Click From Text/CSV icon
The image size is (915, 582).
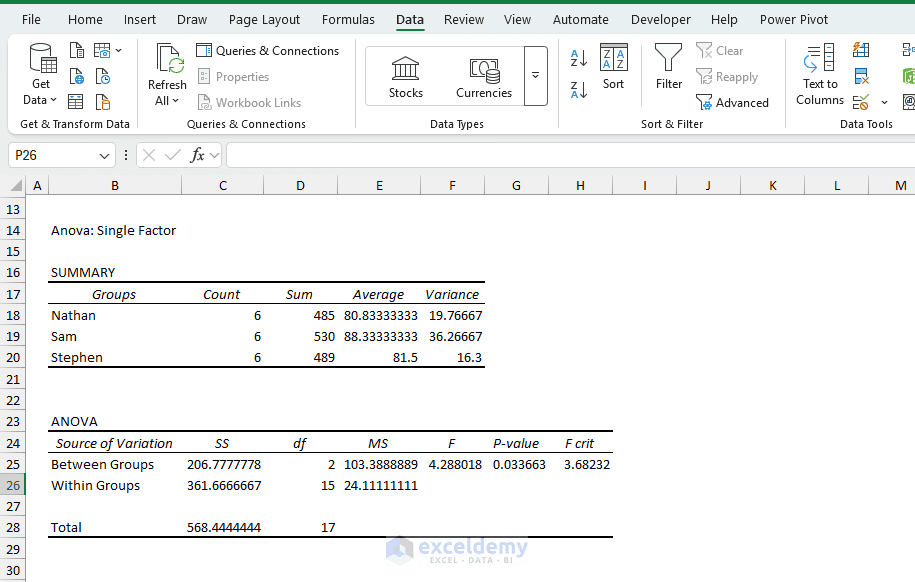click(x=76, y=50)
